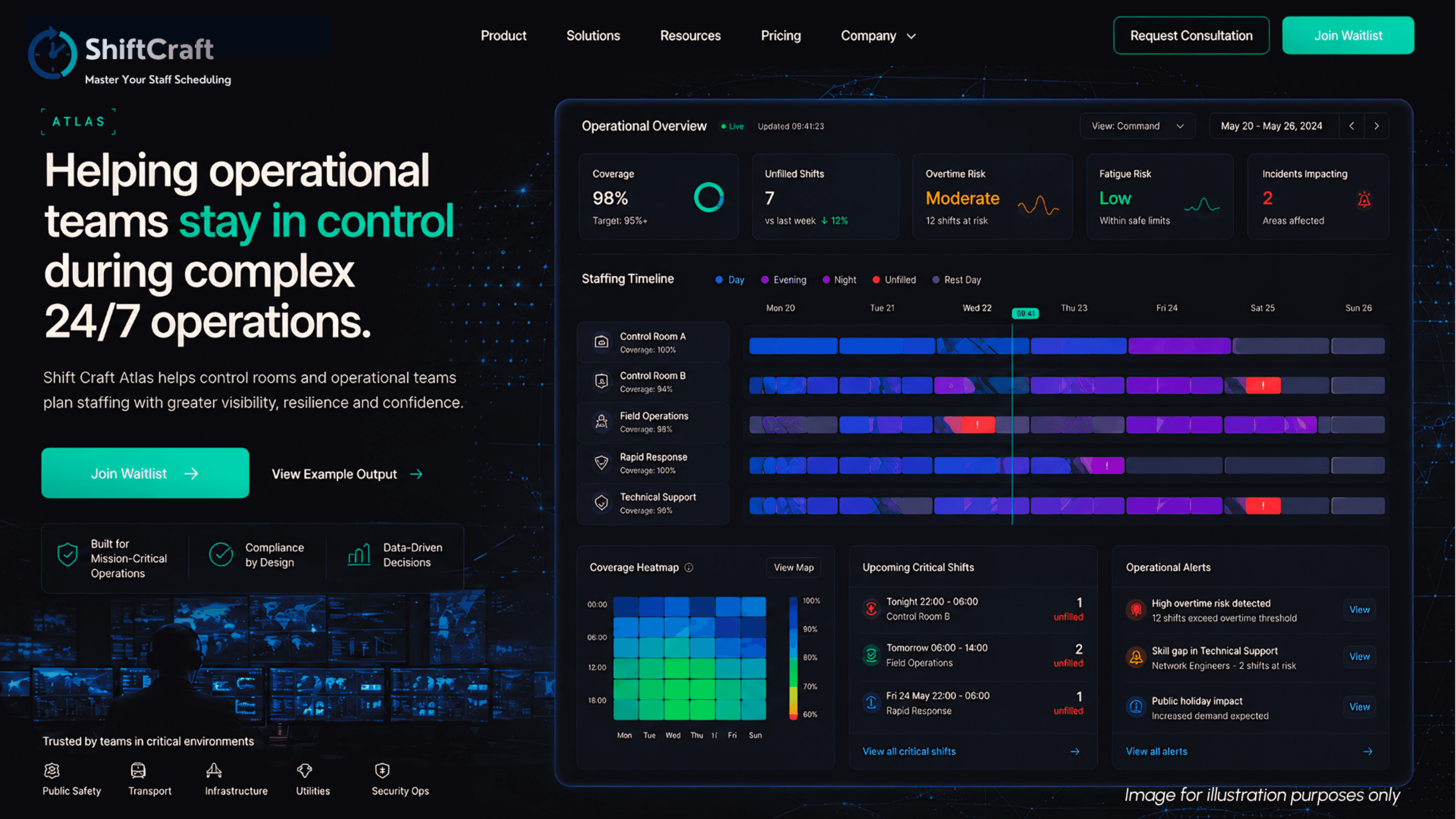Click the Request Consultation button
1456x819 pixels.
pyautogui.click(x=1191, y=36)
